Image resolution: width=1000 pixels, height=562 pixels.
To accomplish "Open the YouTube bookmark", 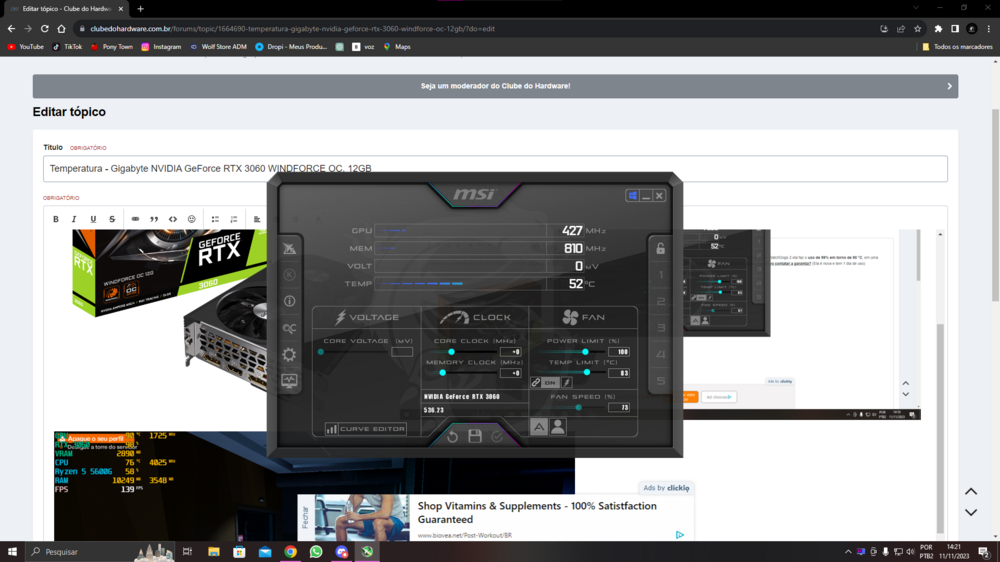I will coord(25,46).
